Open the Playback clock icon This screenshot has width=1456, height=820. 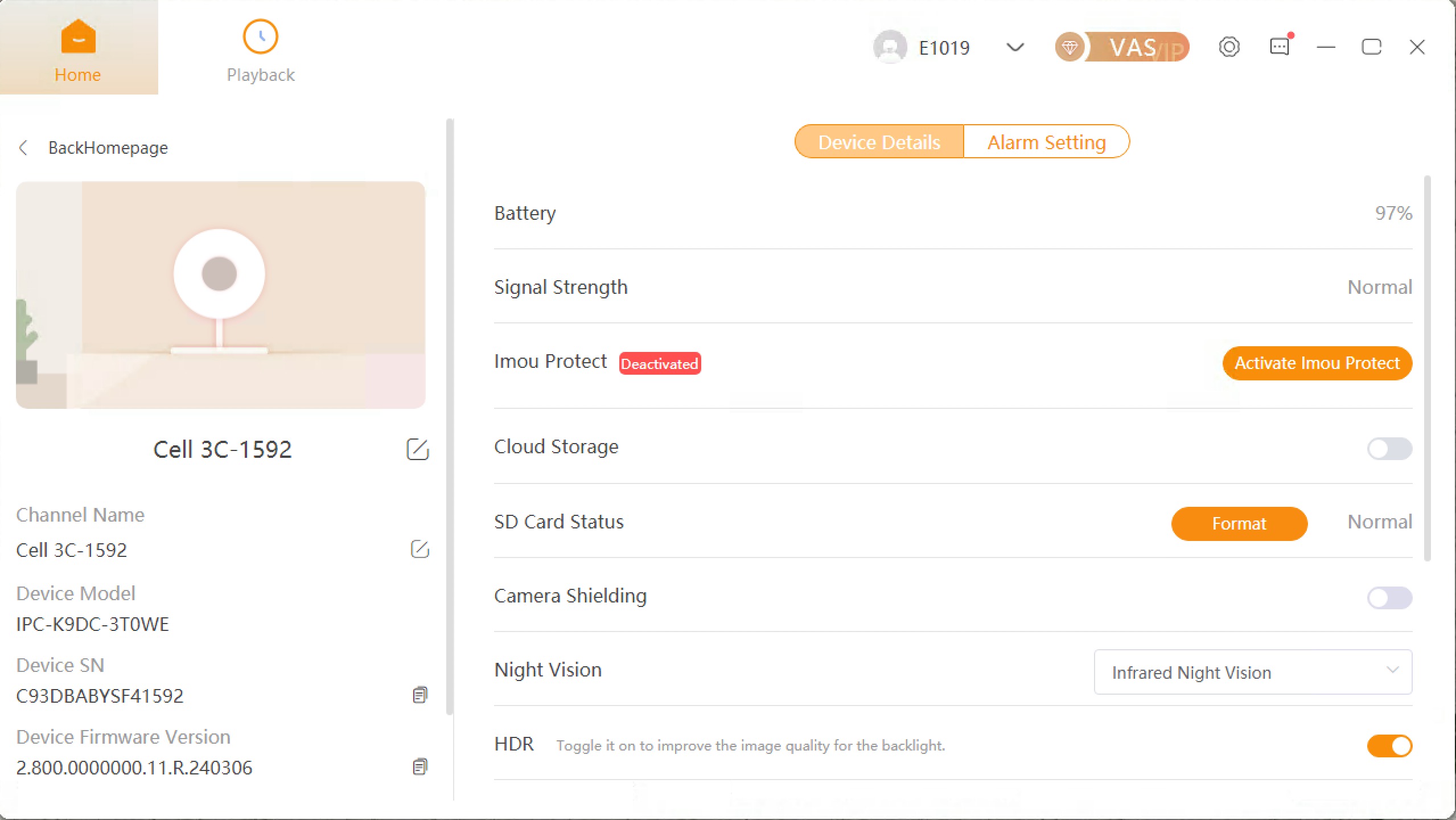(260, 38)
